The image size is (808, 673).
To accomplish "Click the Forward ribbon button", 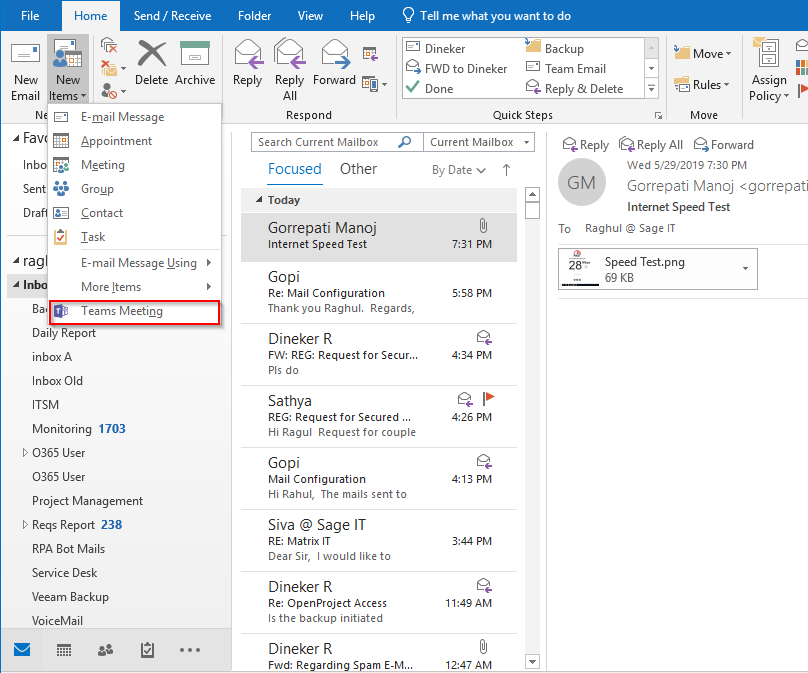I will pyautogui.click(x=334, y=63).
